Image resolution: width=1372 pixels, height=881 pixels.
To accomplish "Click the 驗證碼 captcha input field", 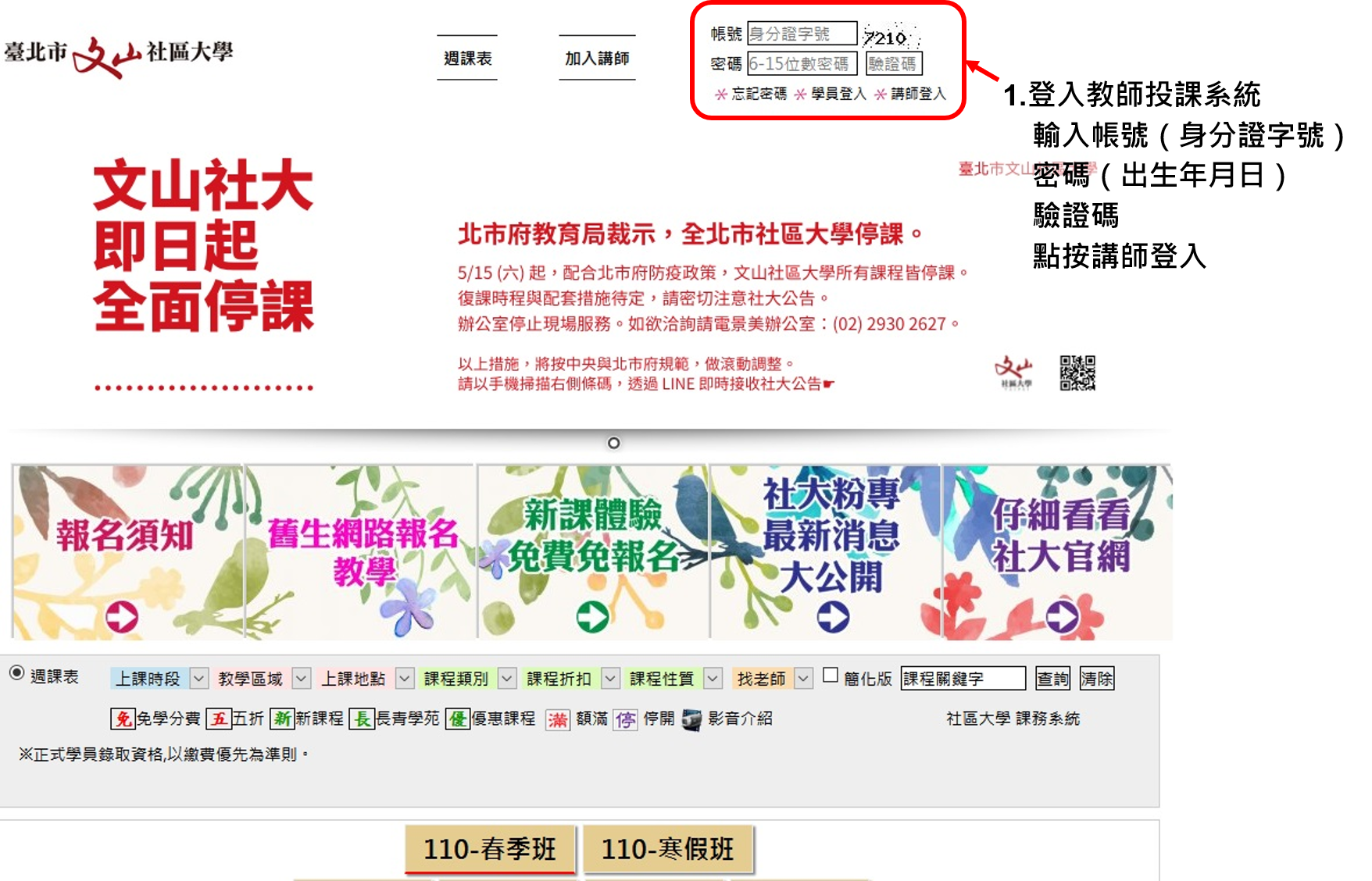I will pyautogui.click(x=894, y=63).
